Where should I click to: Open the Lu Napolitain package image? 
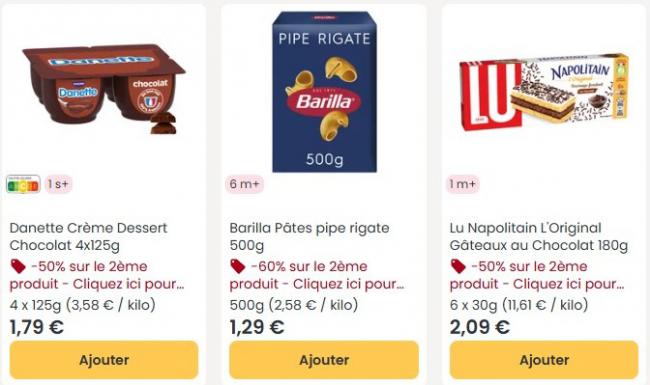pos(544,92)
